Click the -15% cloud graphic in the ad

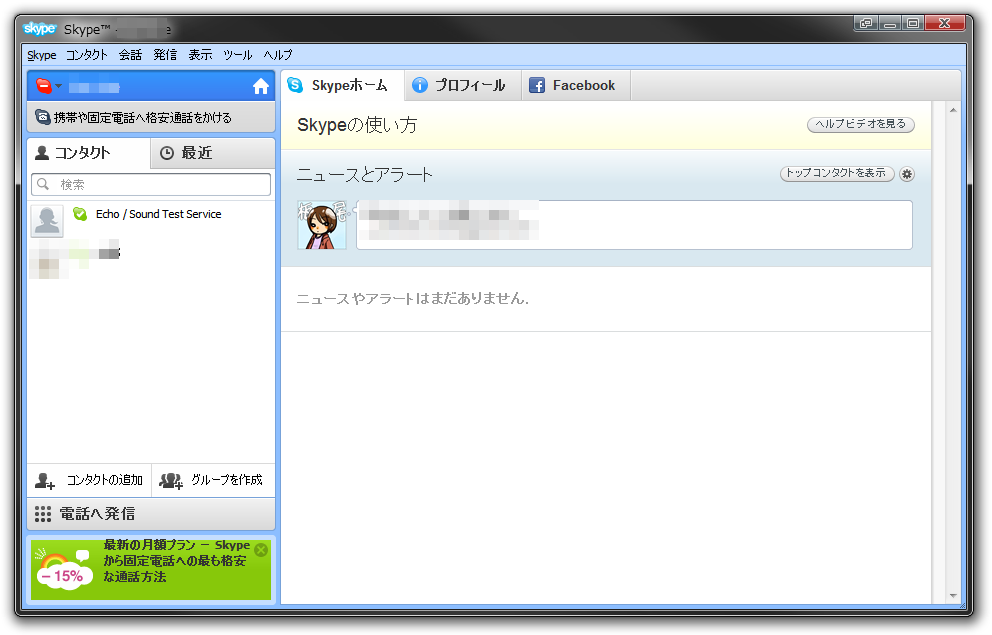click(63, 569)
